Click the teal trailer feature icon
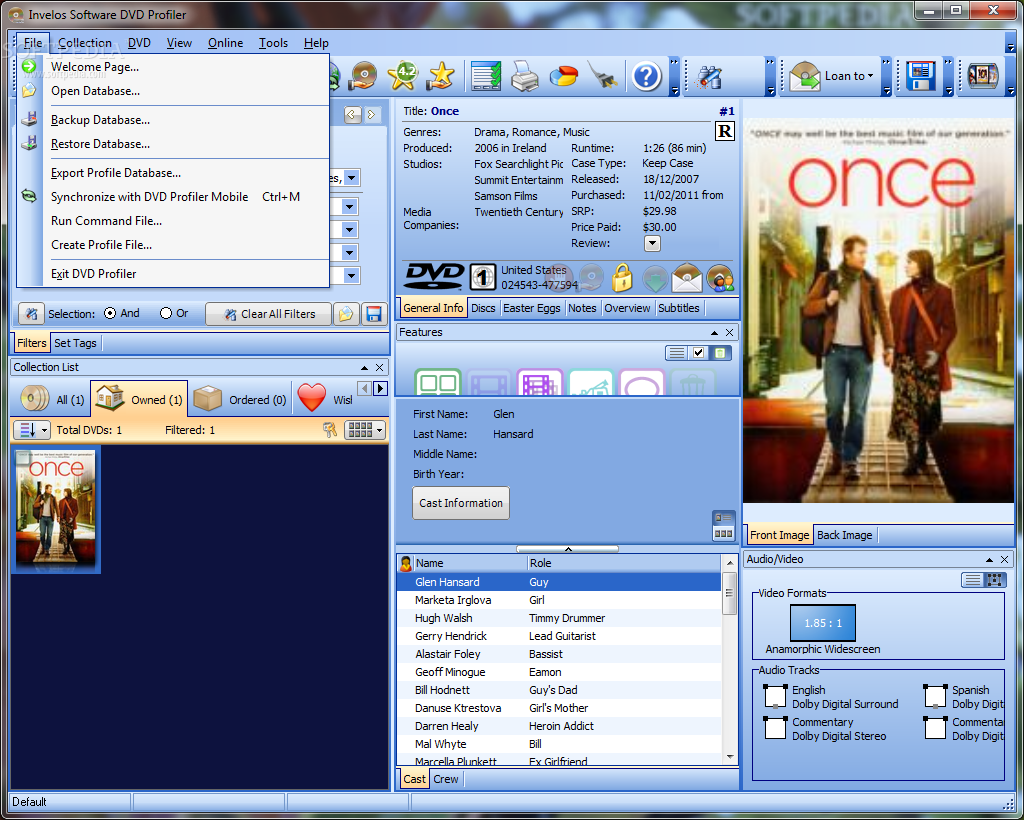Screen dimensions: 1024x820 pyautogui.click(x=590, y=383)
